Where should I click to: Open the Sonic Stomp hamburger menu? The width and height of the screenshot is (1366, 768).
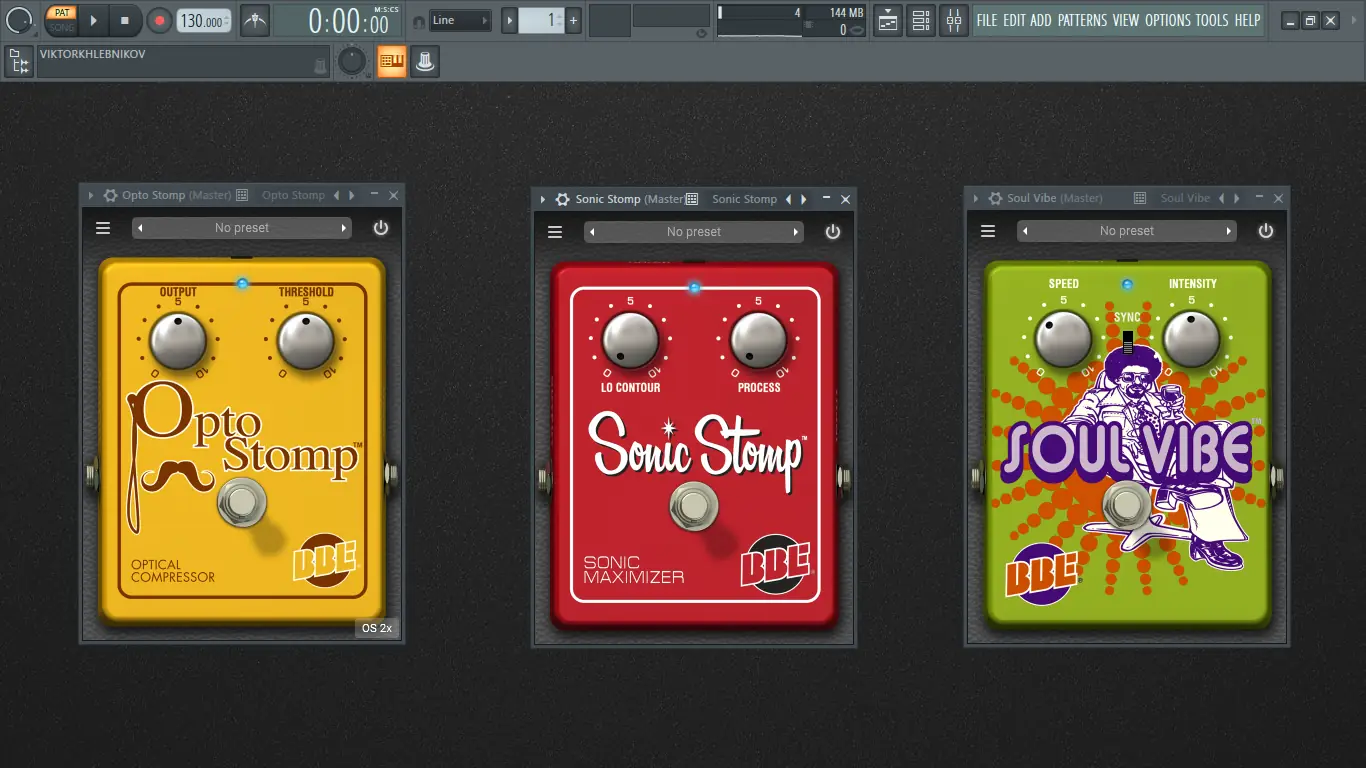click(555, 232)
